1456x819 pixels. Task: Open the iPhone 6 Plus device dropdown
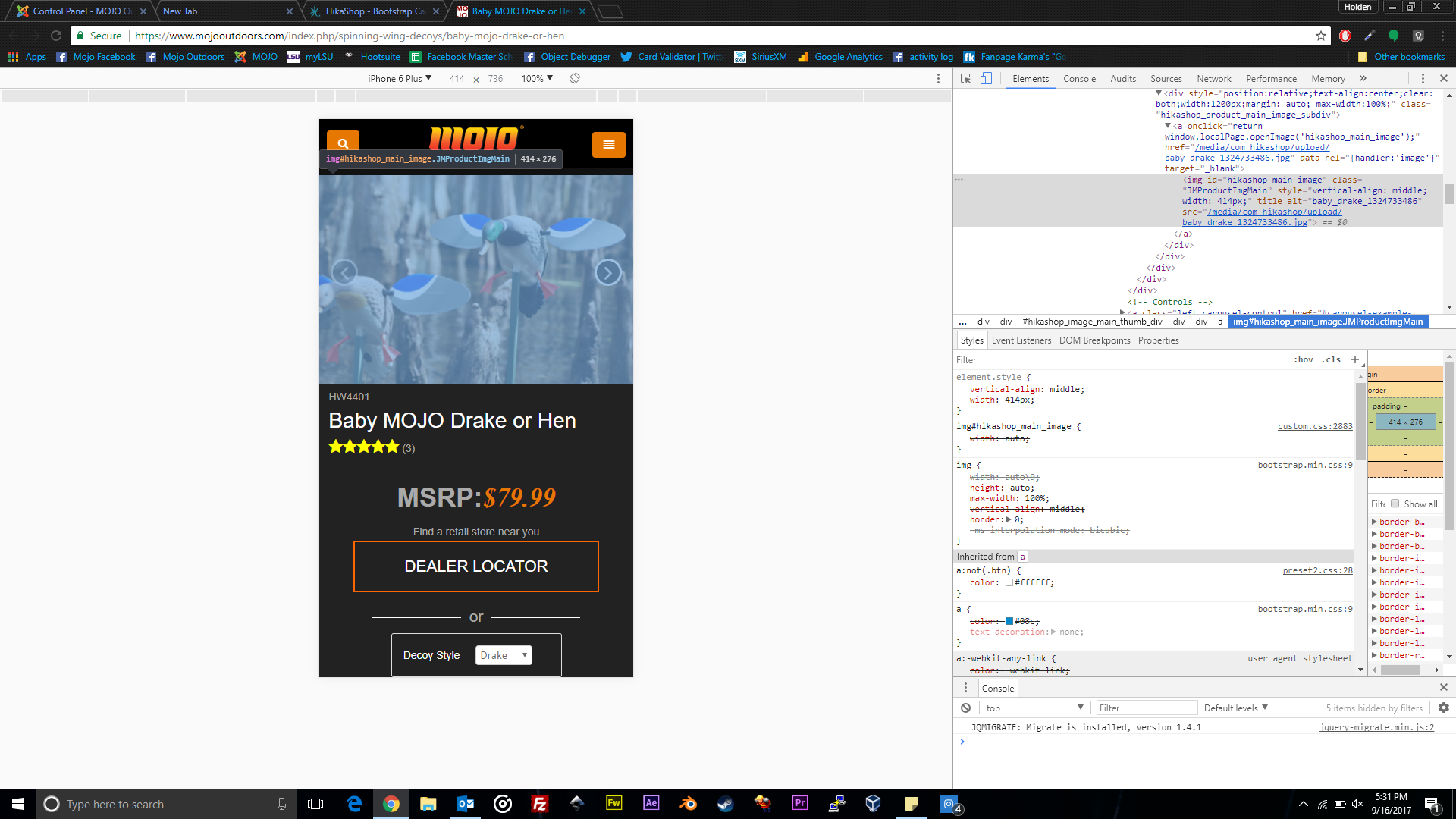(400, 78)
